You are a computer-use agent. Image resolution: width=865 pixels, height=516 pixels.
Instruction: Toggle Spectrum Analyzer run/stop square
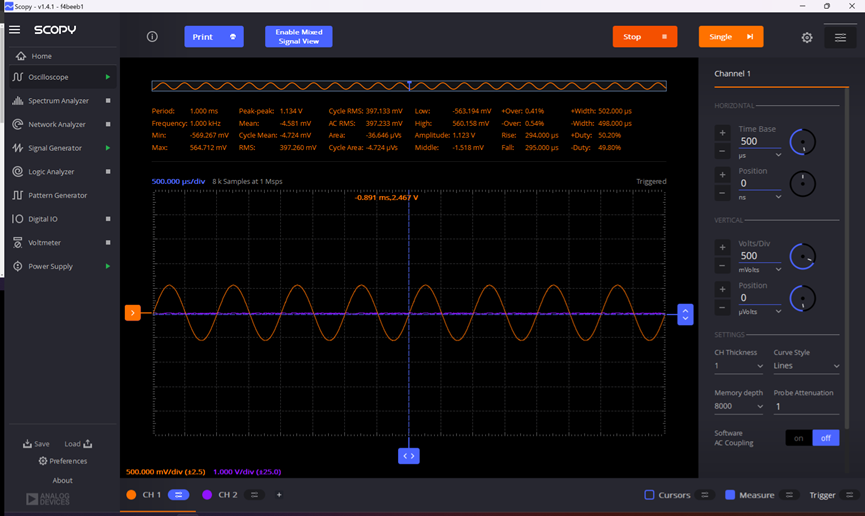108,100
